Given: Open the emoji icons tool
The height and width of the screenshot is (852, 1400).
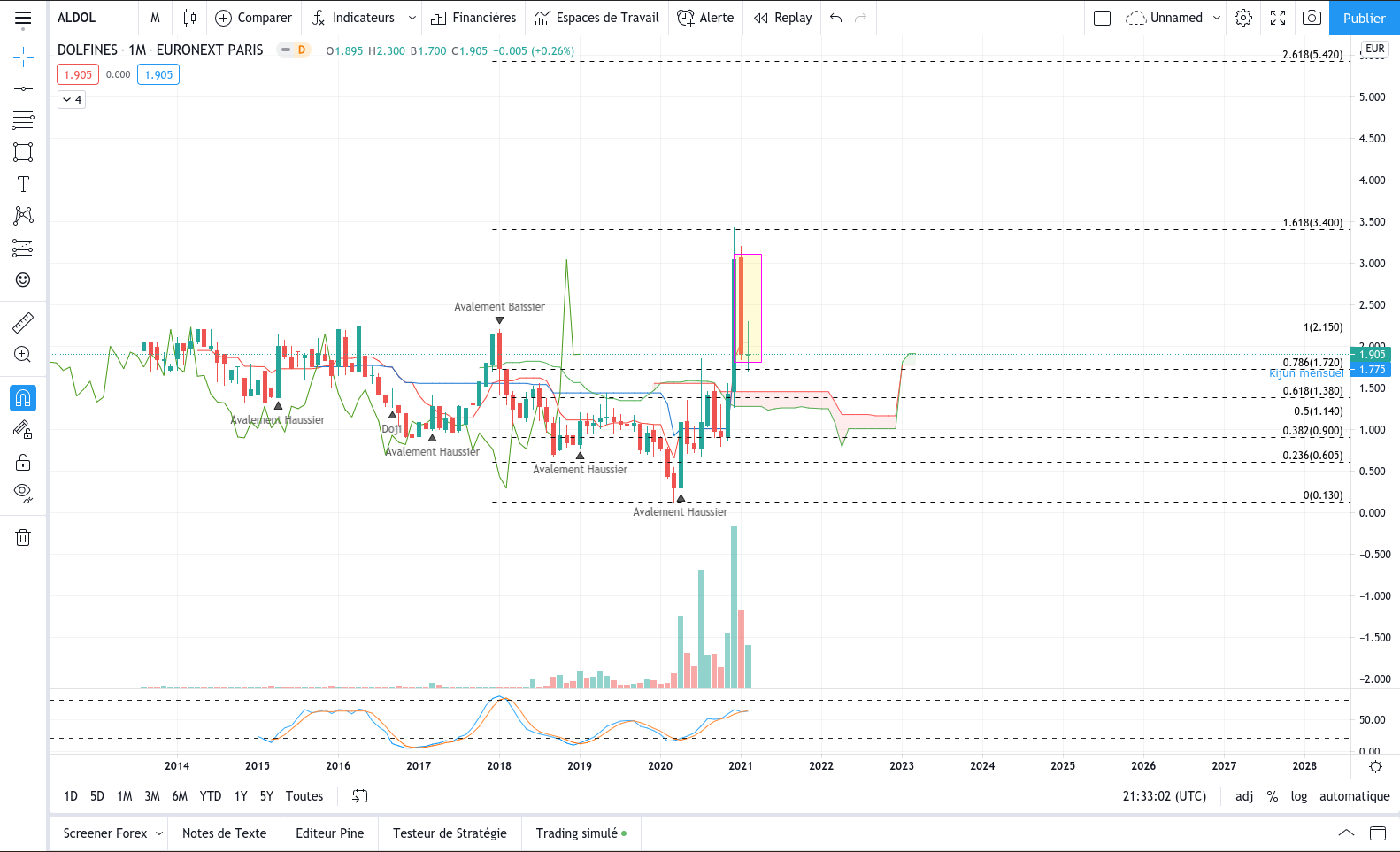Looking at the screenshot, I should (23, 280).
